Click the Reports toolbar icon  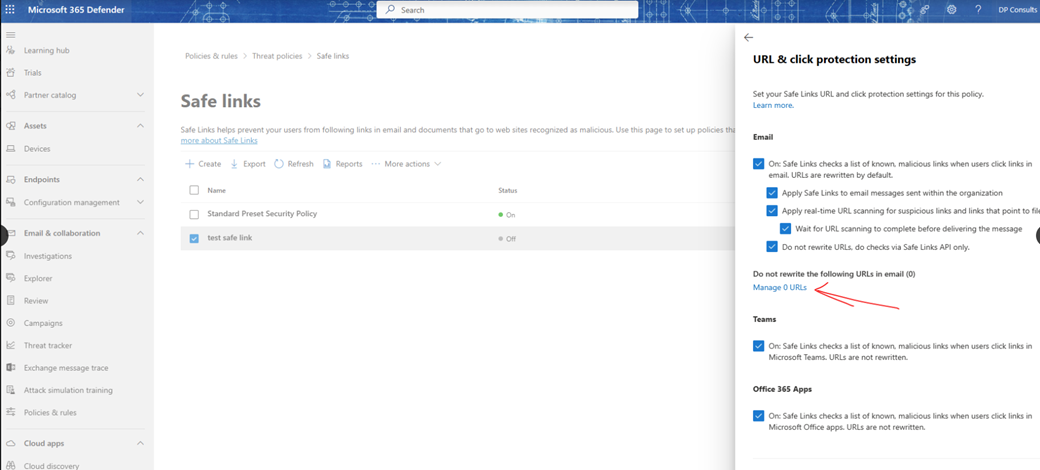[x=327, y=164]
